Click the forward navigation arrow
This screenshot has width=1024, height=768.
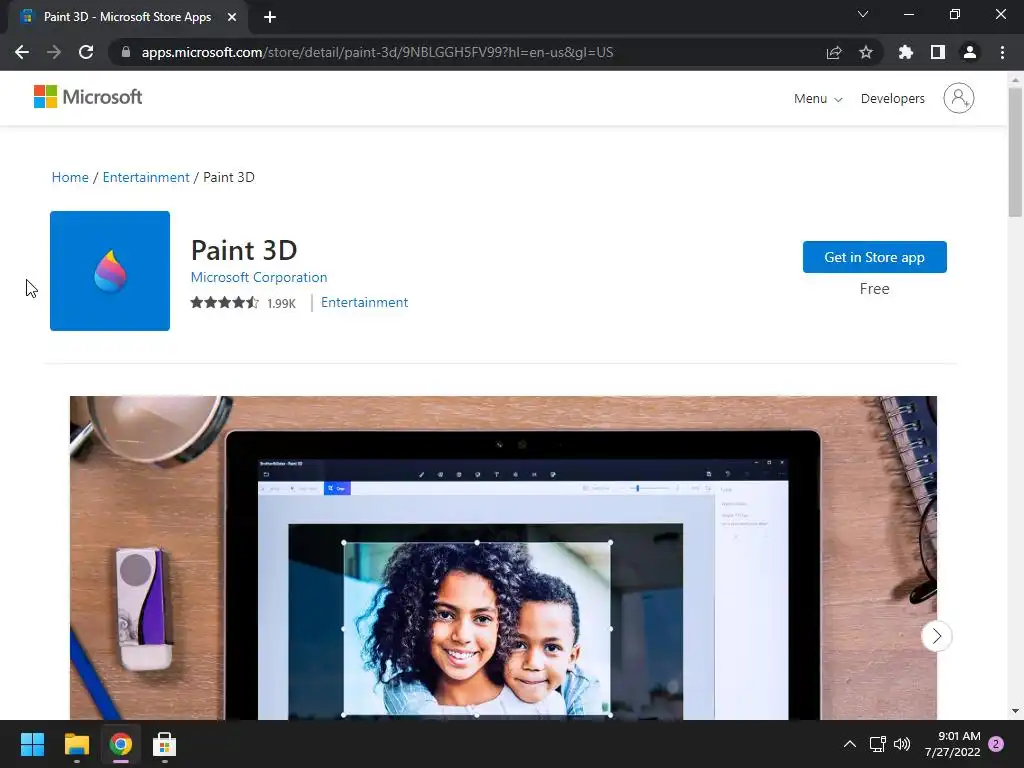click(54, 52)
